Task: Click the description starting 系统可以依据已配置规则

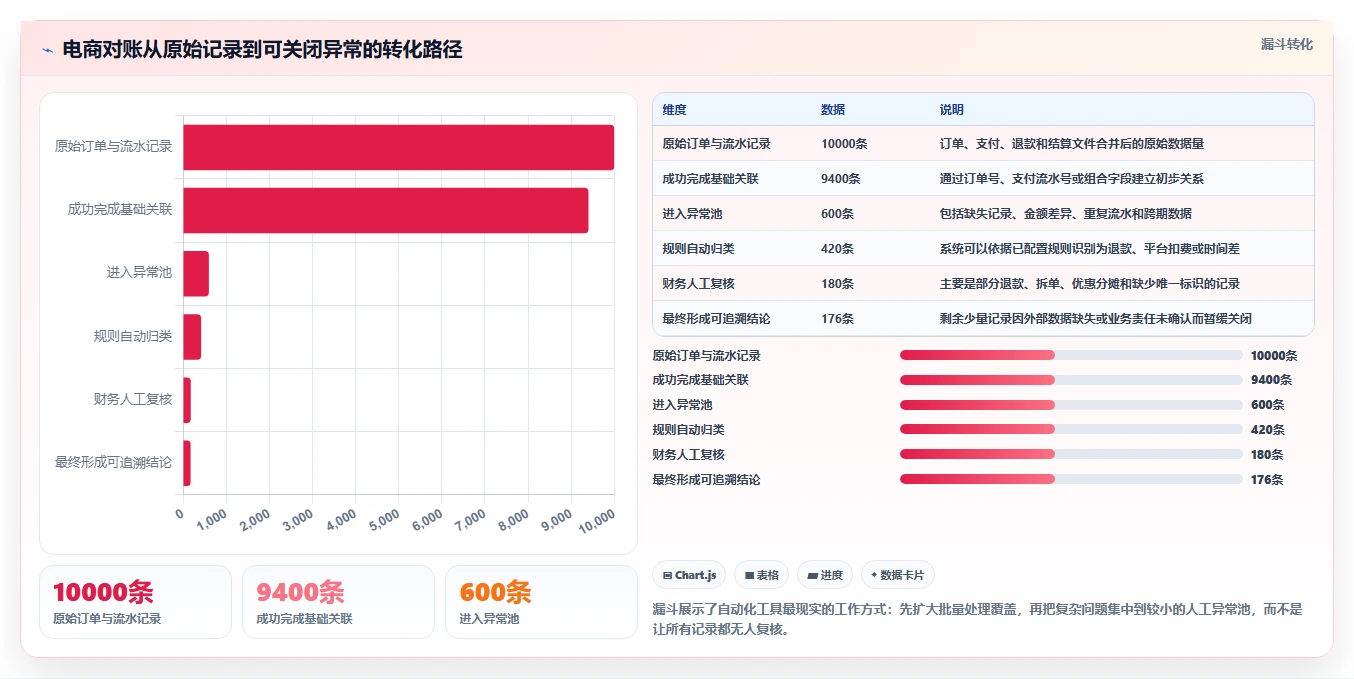Action: tap(1089, 249)
